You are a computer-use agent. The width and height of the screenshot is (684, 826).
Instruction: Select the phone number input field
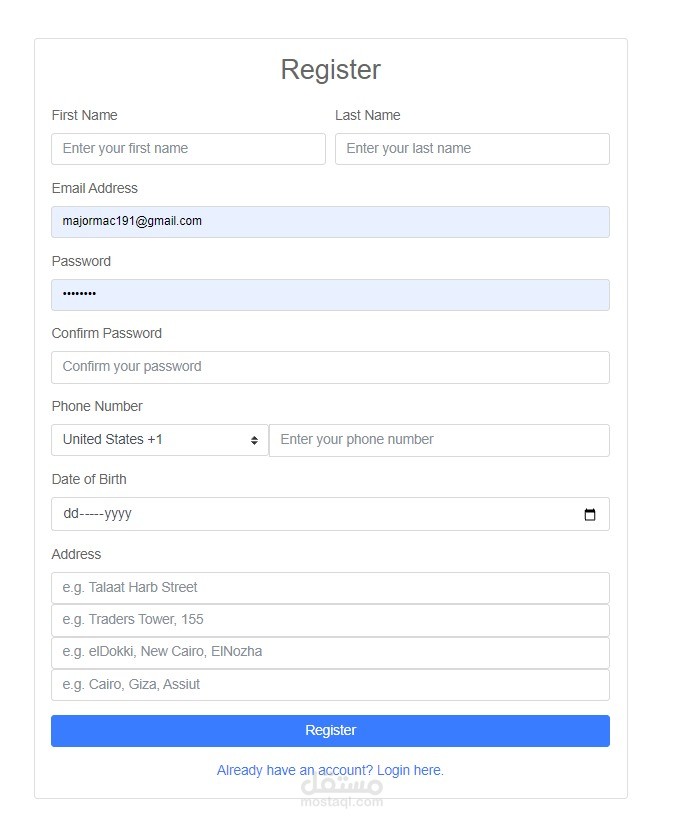(x=439, y=440)
